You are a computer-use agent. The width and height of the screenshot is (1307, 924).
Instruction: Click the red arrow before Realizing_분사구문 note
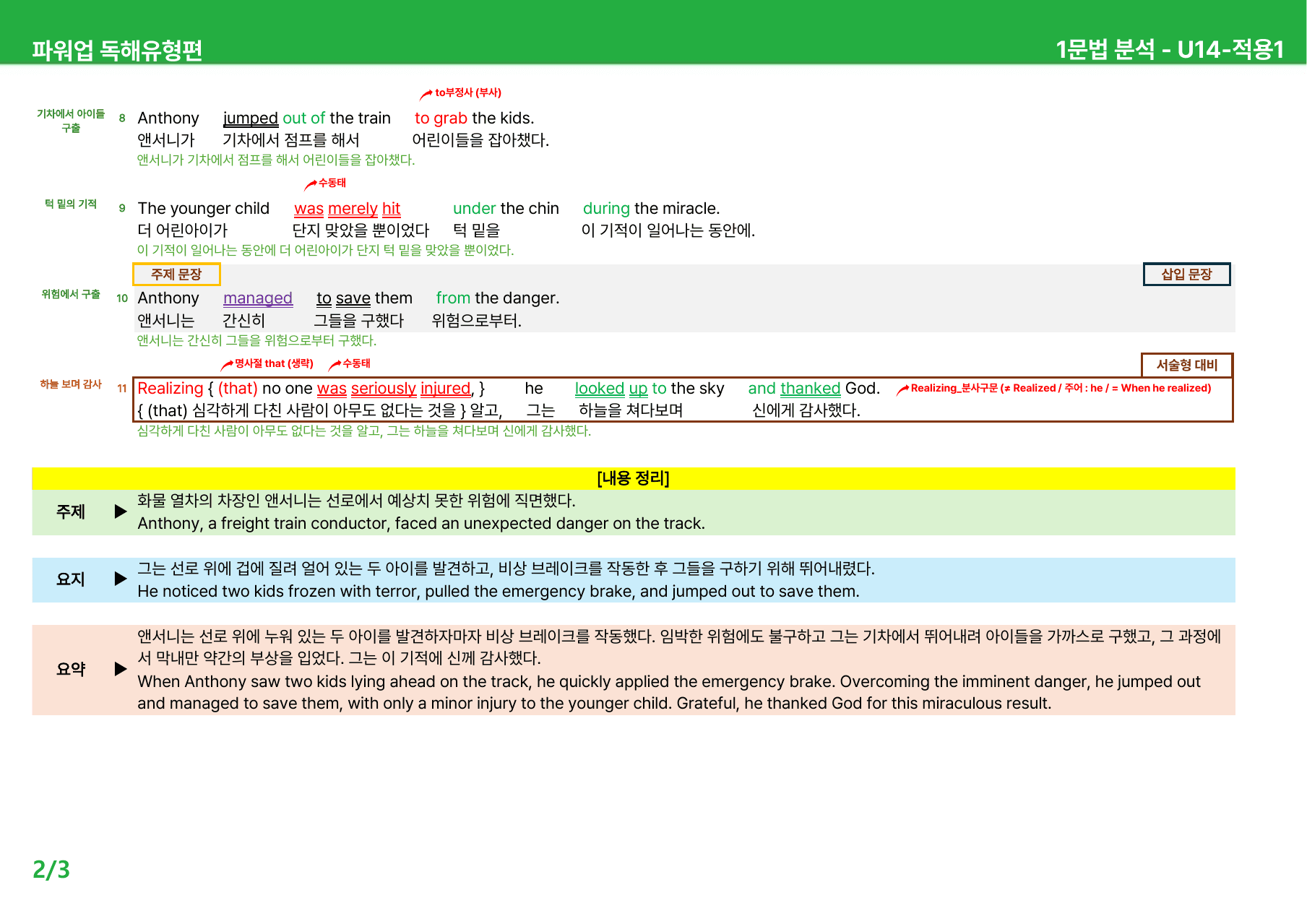[902, 389]
